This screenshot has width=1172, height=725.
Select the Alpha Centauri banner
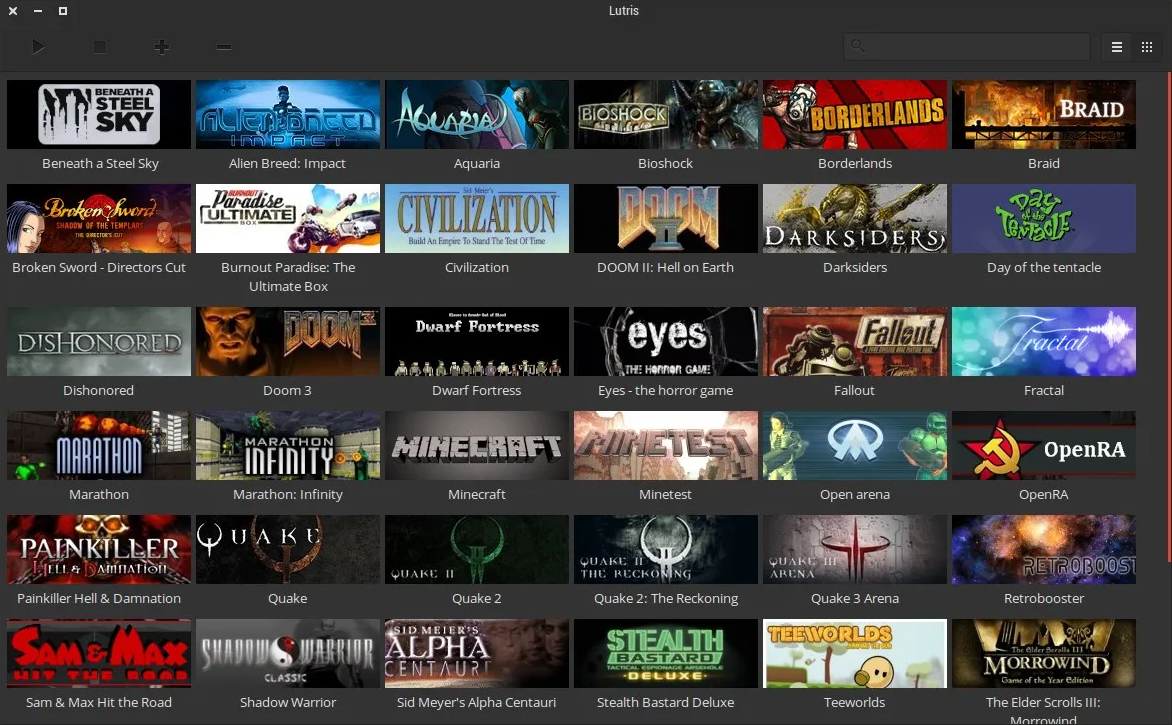click(477, 653)
